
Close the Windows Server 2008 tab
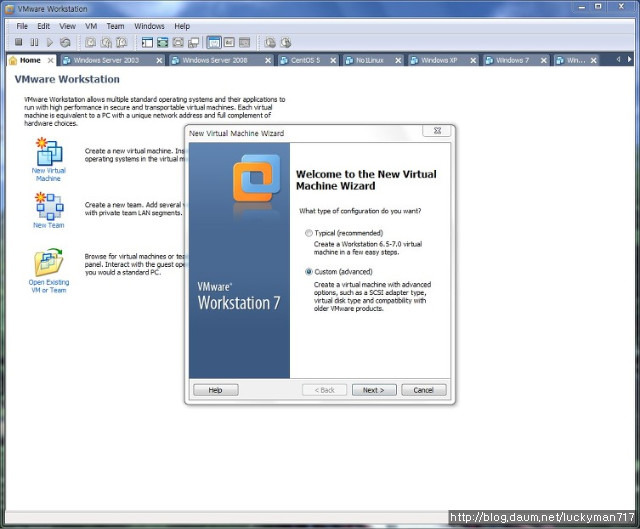(268, 60)
